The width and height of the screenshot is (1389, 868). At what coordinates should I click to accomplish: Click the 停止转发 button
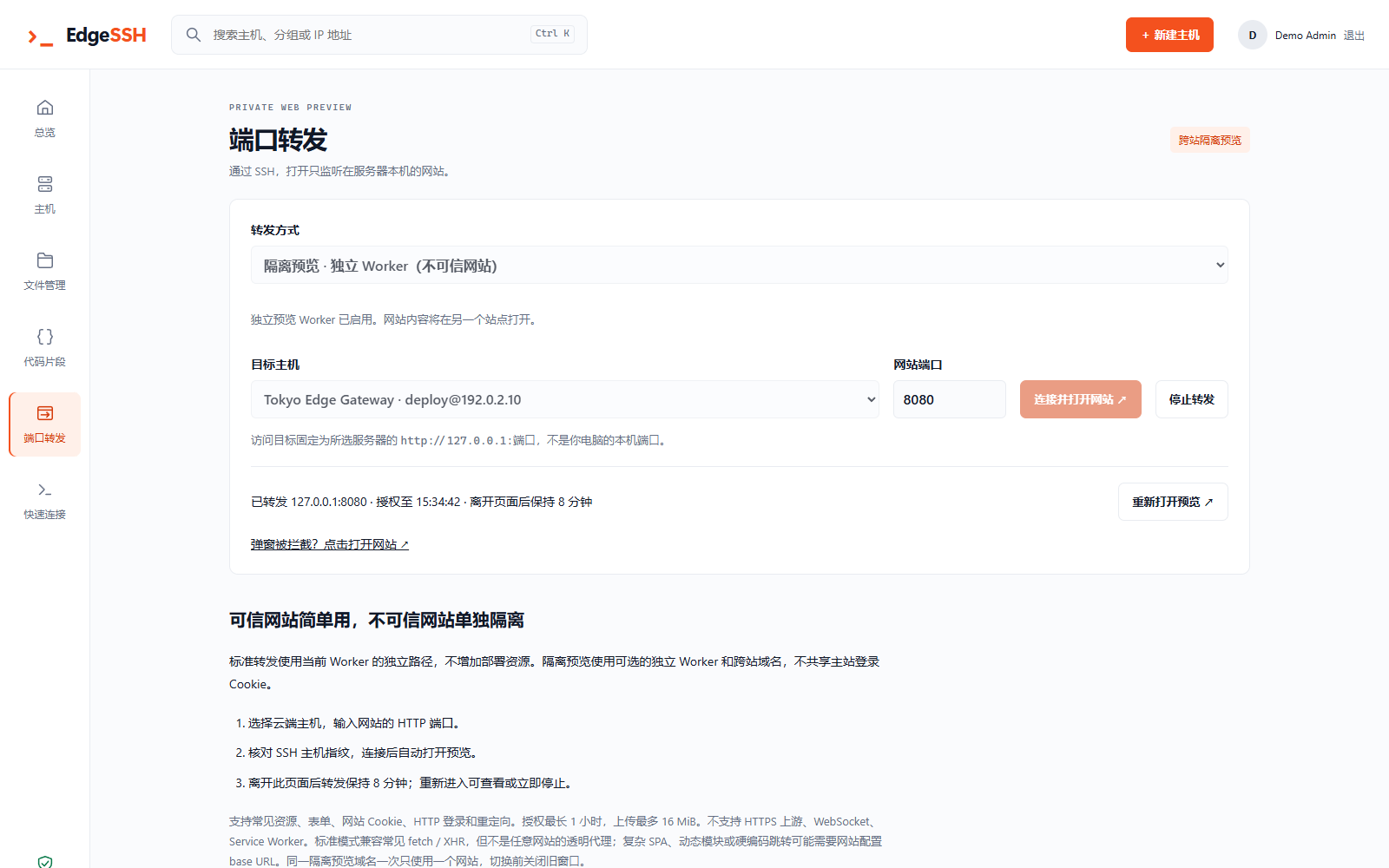point(1192,399)
